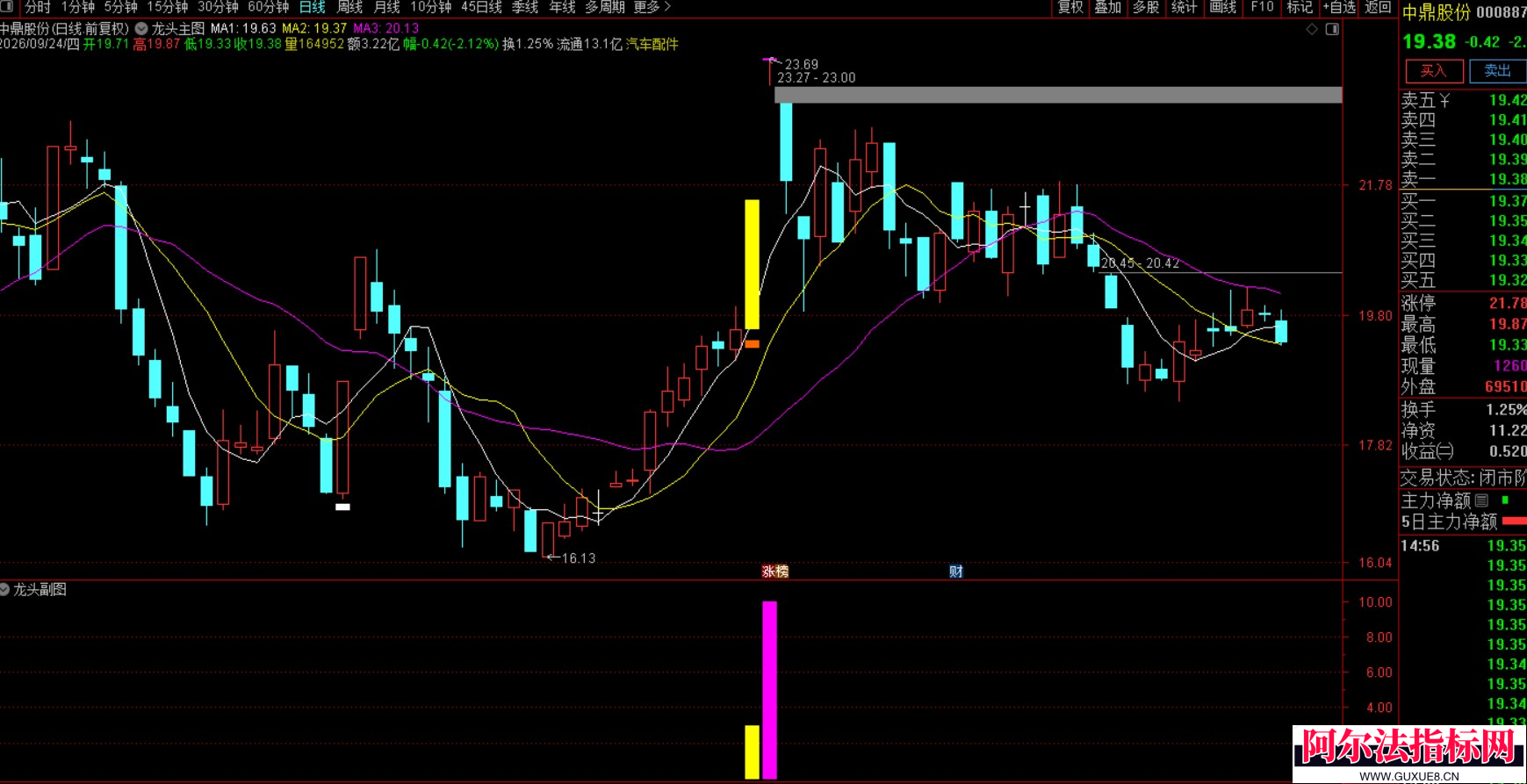Screen dimensions: 1527x784
Task: Activate the 画线 drawing tool
Action: [1222, 7]
